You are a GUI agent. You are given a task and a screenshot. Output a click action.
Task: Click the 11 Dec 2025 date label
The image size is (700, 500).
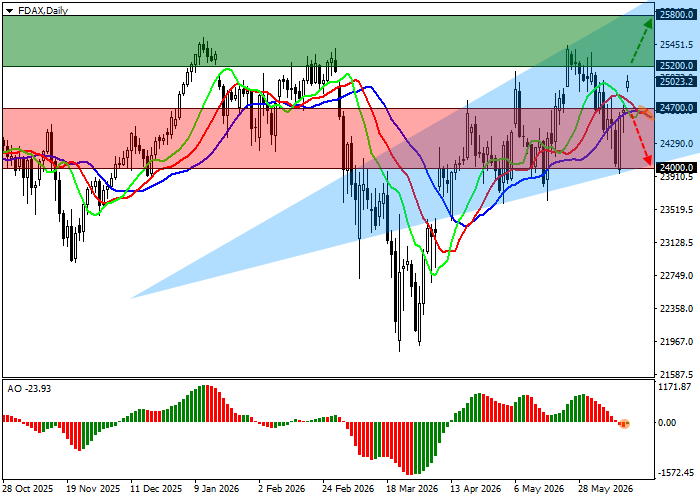[156, 489]
